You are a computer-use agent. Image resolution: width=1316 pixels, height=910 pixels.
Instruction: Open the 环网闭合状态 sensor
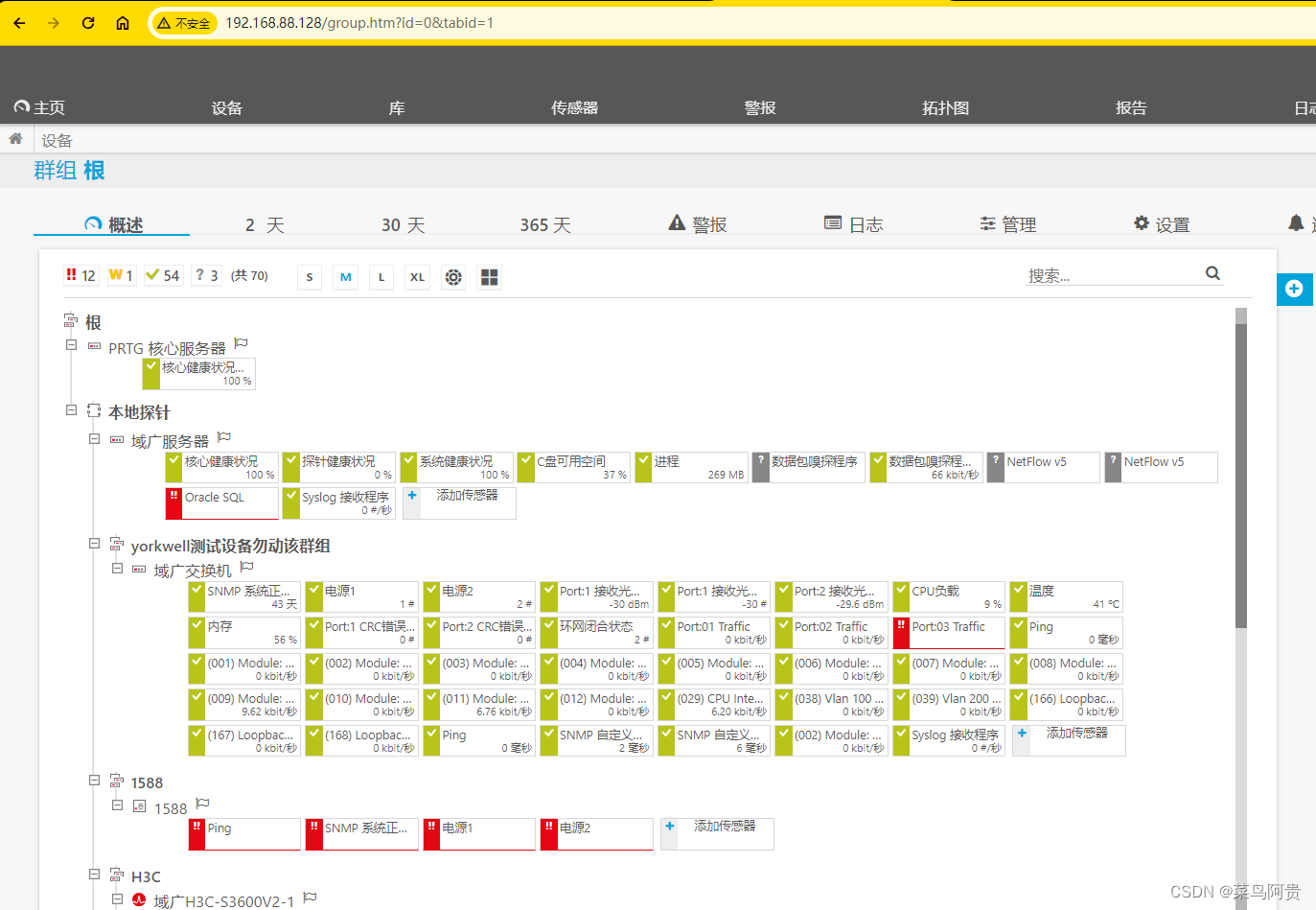pos(597,633)
